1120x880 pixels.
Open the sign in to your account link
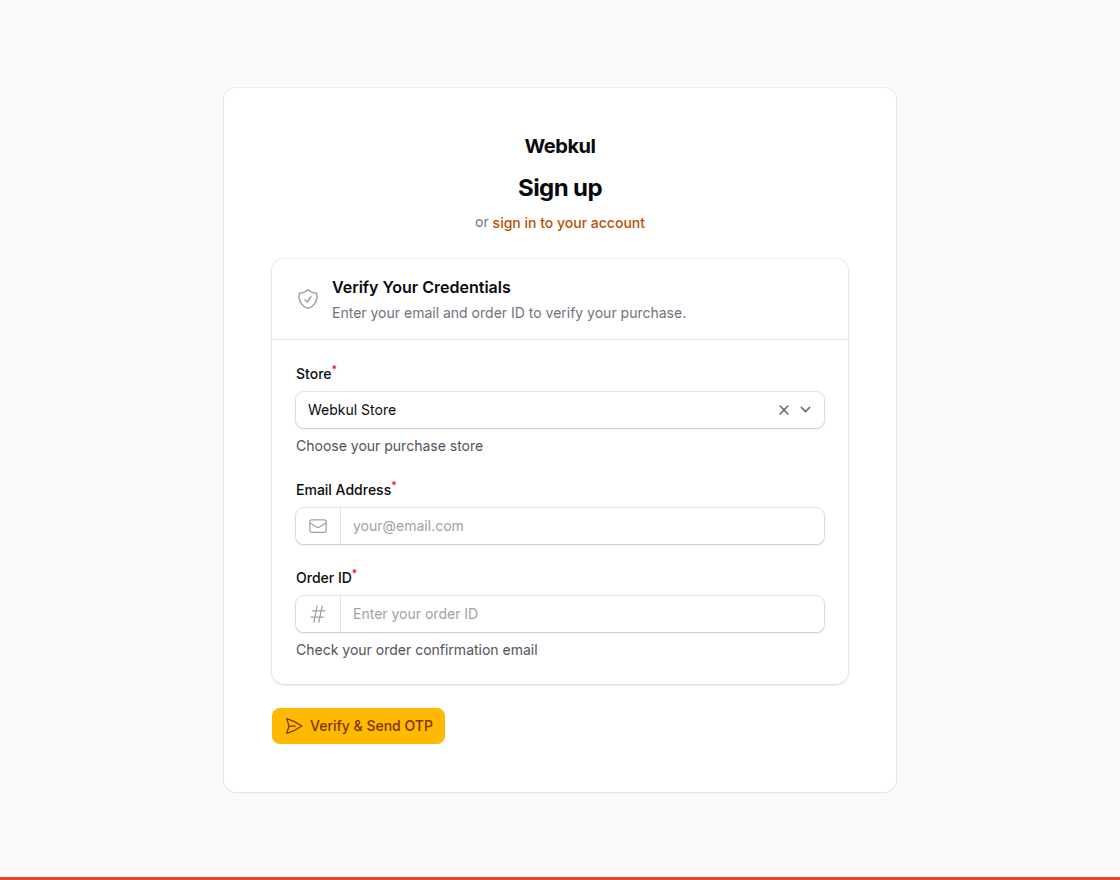click(x=568, y=222)
